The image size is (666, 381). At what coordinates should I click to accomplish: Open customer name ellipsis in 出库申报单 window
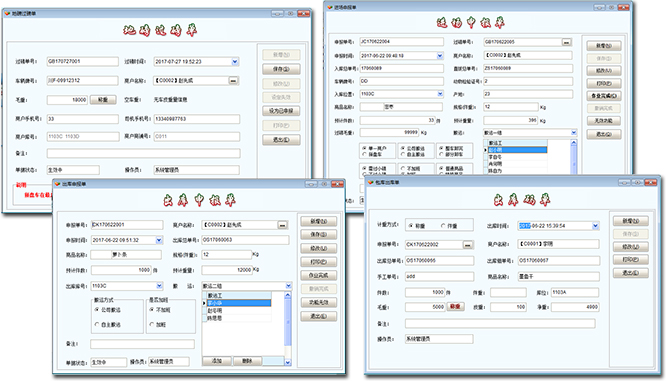point(282,225)
